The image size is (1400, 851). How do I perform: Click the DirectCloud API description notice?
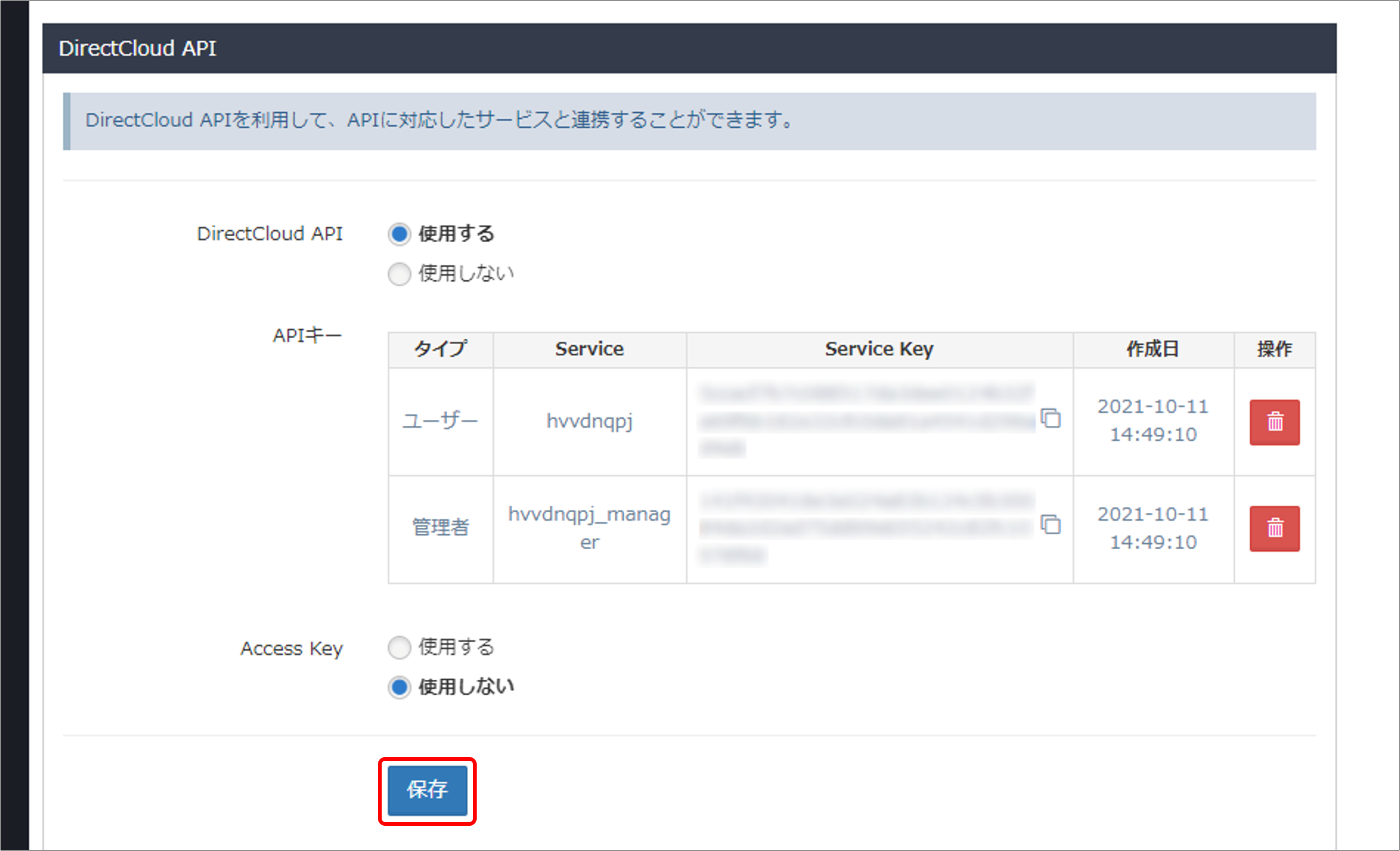pyautogui.click(x=689, y=121)
